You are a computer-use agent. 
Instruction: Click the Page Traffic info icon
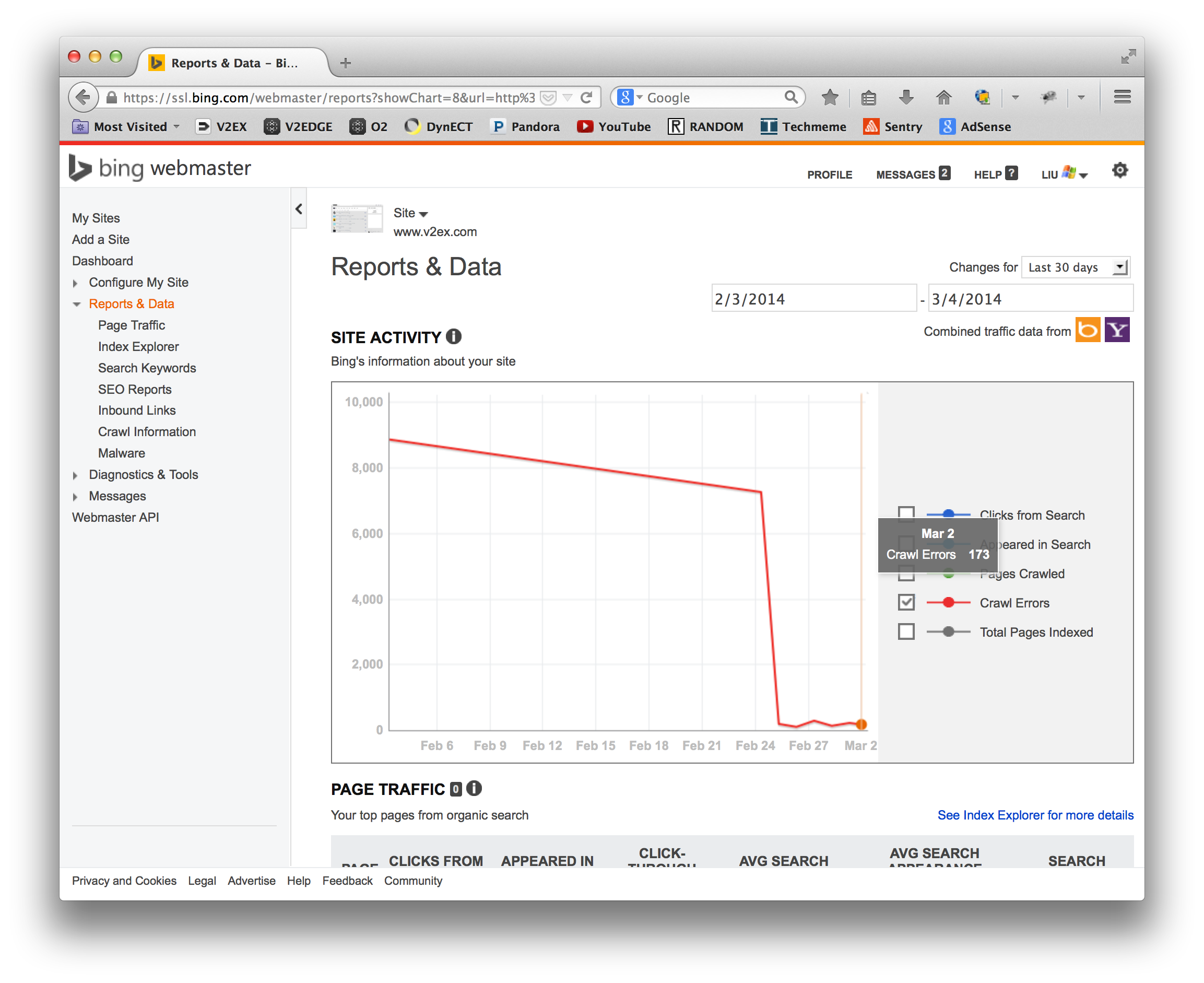pyautogui.click(x=474, y=788)
